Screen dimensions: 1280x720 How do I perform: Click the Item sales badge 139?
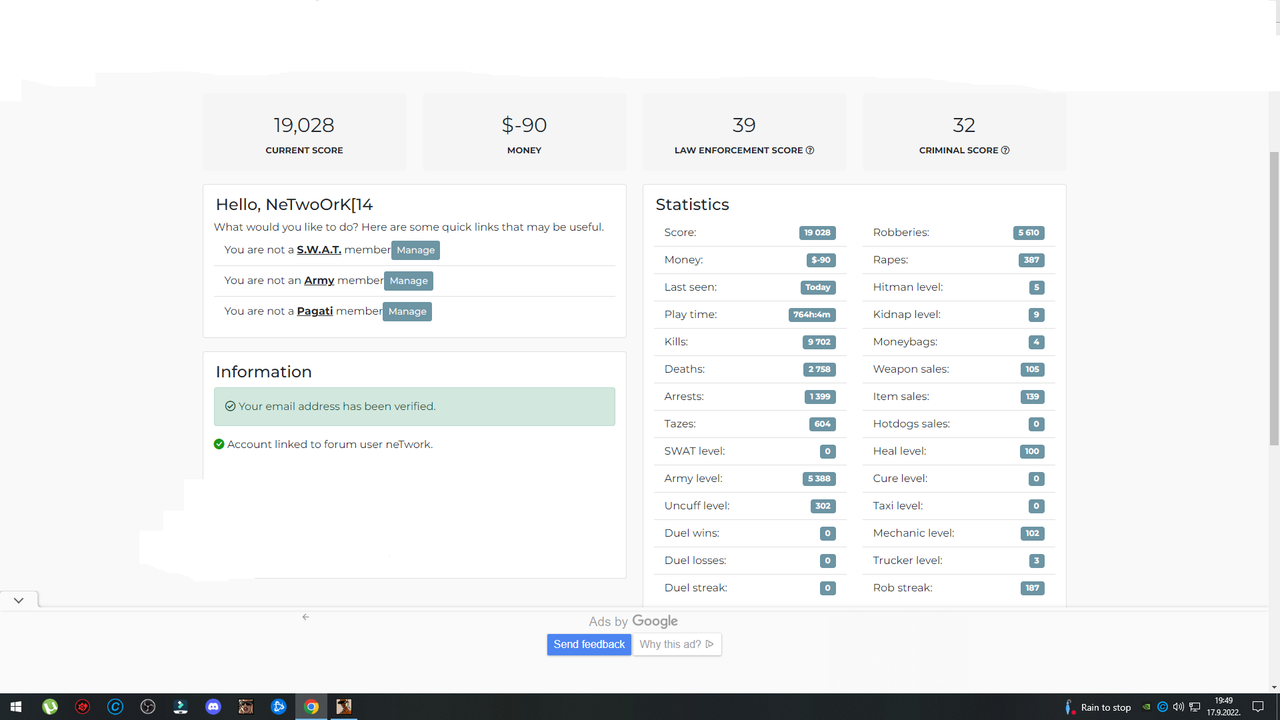tap(1032, 397)
